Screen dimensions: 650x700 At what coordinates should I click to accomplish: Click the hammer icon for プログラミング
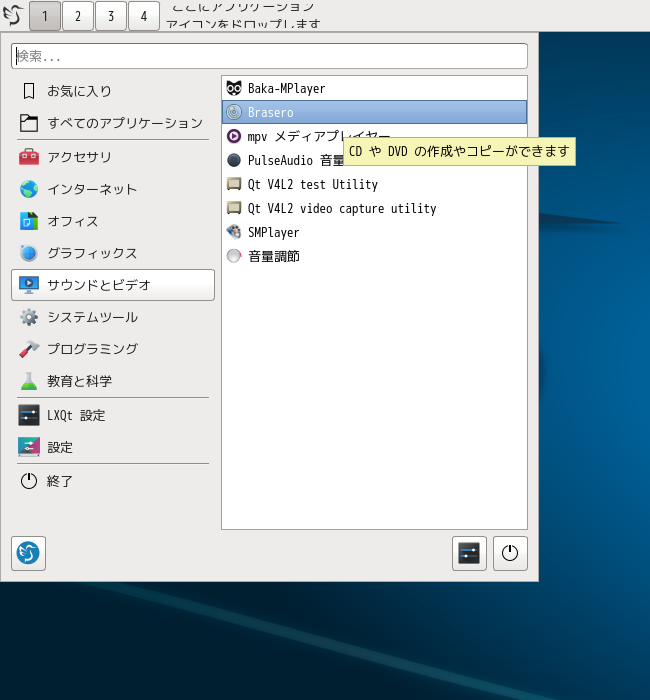click(x=29, y=349)
